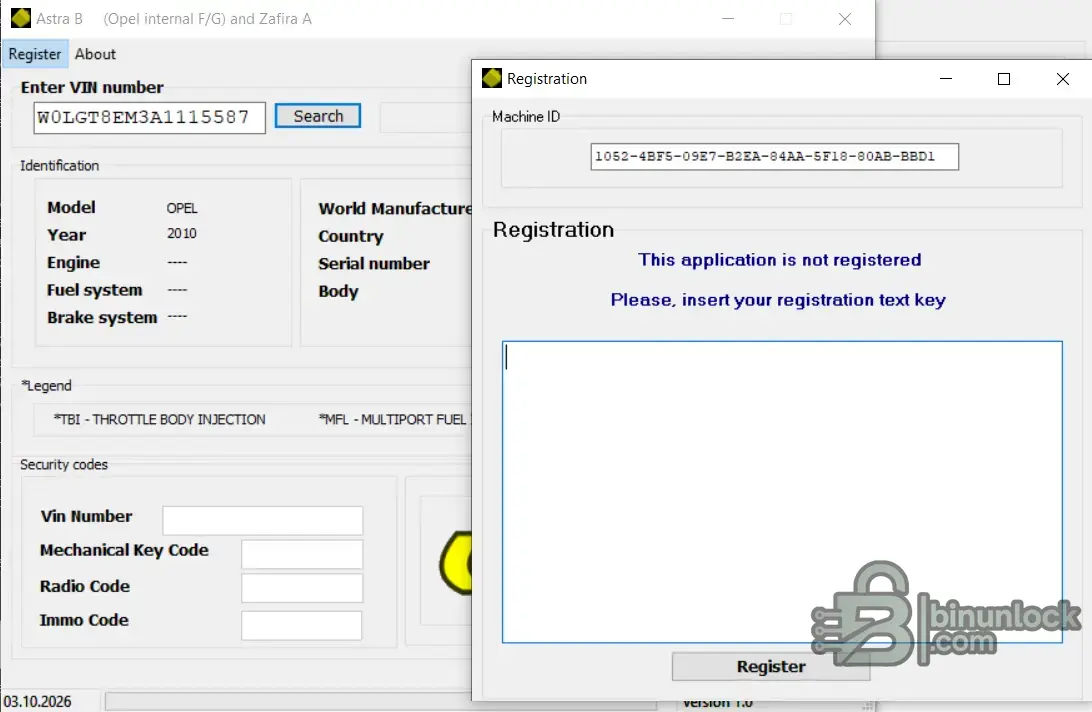Click into the registration text key box
The width and height of the screenshot is (1092, 712).
(782, 492)
